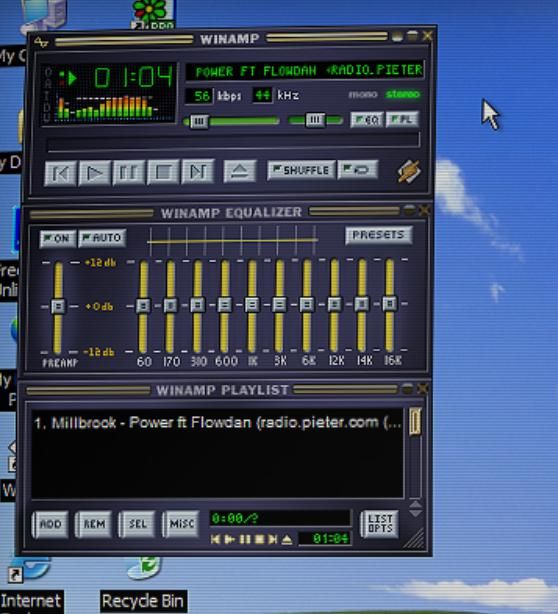Screen dimensions: 558x614
Task: Open the Winamp main menu icon in title bar
Action: [41, 42]
